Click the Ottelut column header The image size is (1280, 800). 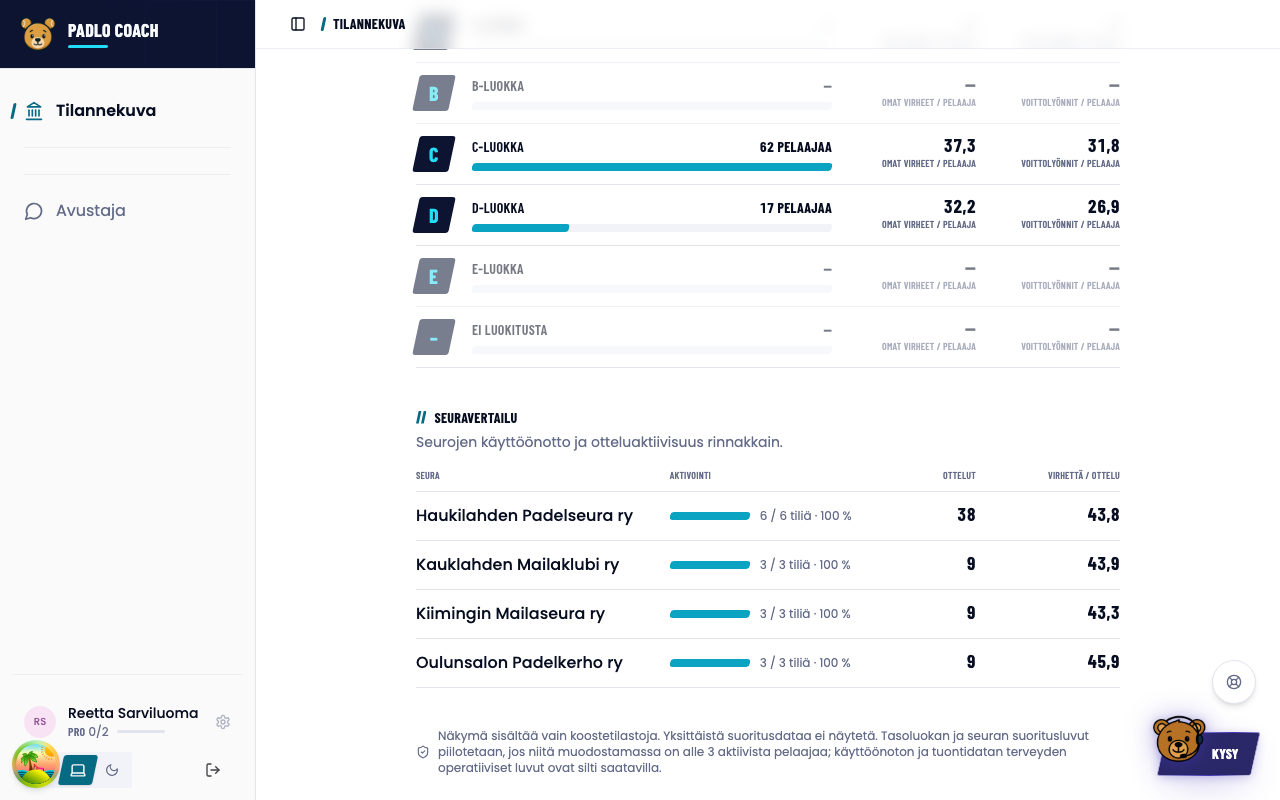tap(959, 475)
